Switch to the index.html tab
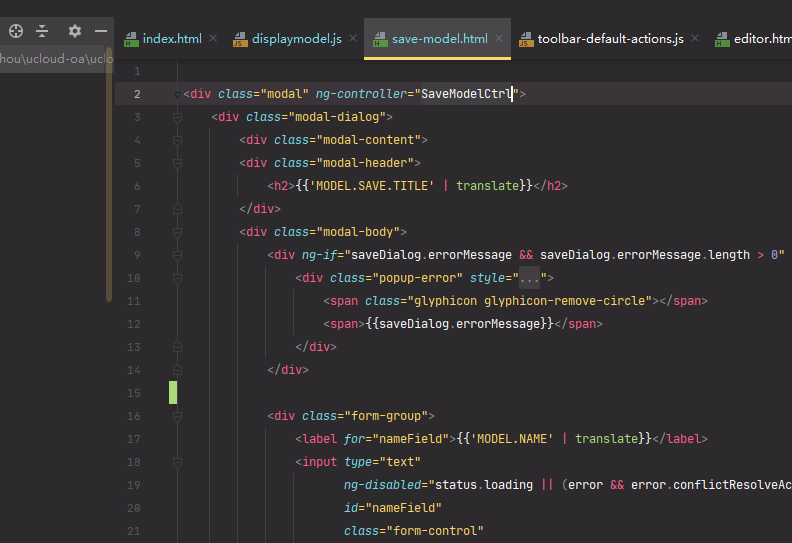The width and height of the screenshot is (792, 543). click(172, 38)
